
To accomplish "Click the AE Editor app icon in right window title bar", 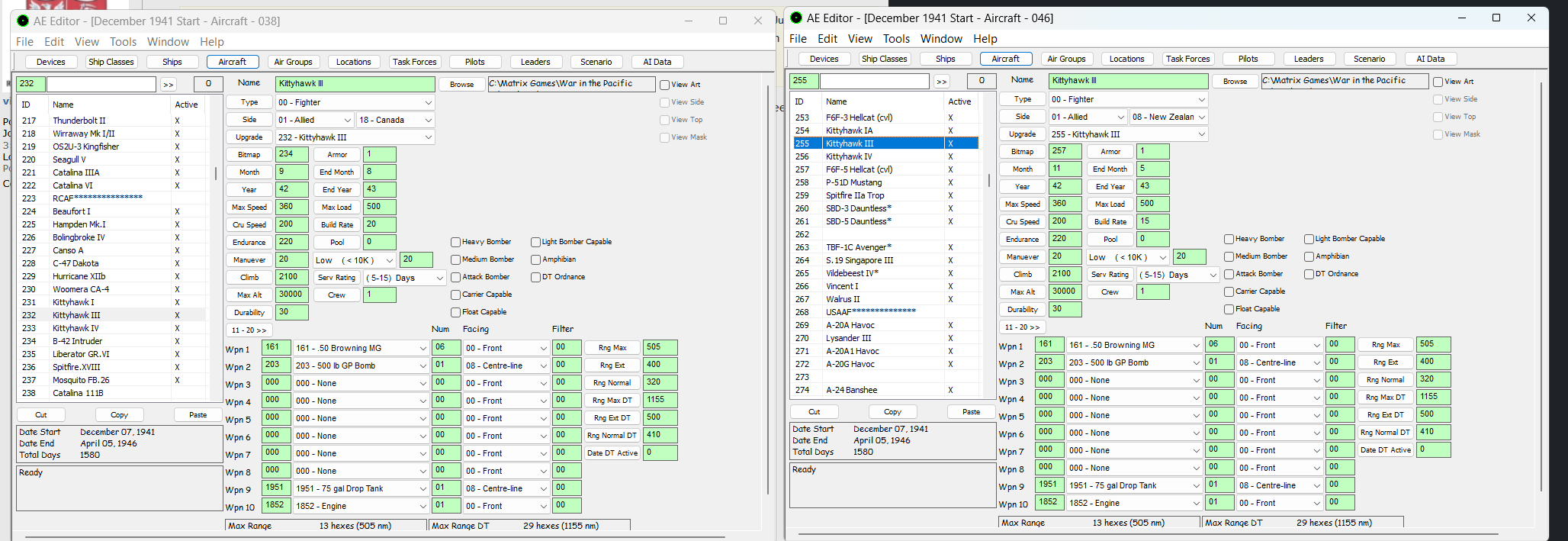I will click(796, 18).
